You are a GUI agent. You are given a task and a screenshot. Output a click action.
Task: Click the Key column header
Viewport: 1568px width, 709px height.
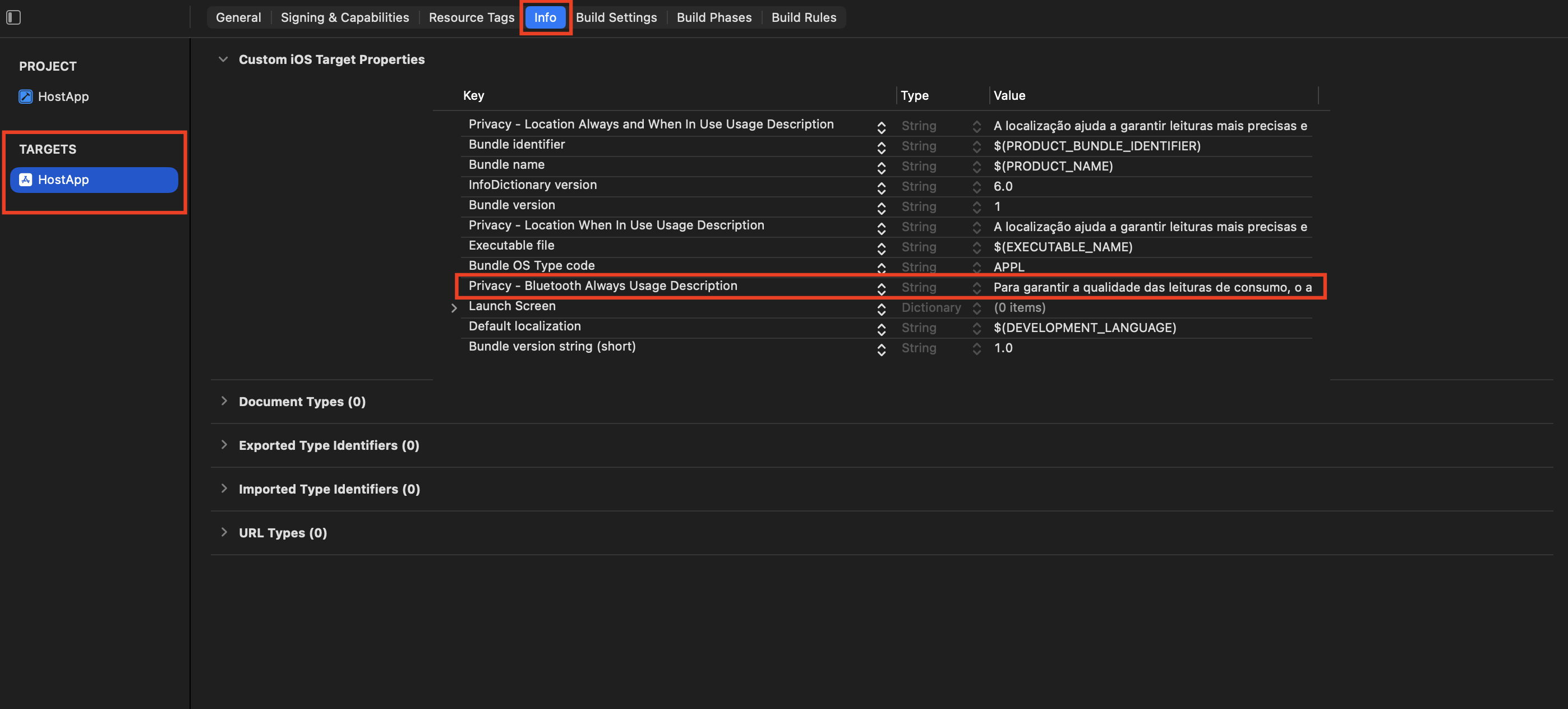tap(473, 95)
